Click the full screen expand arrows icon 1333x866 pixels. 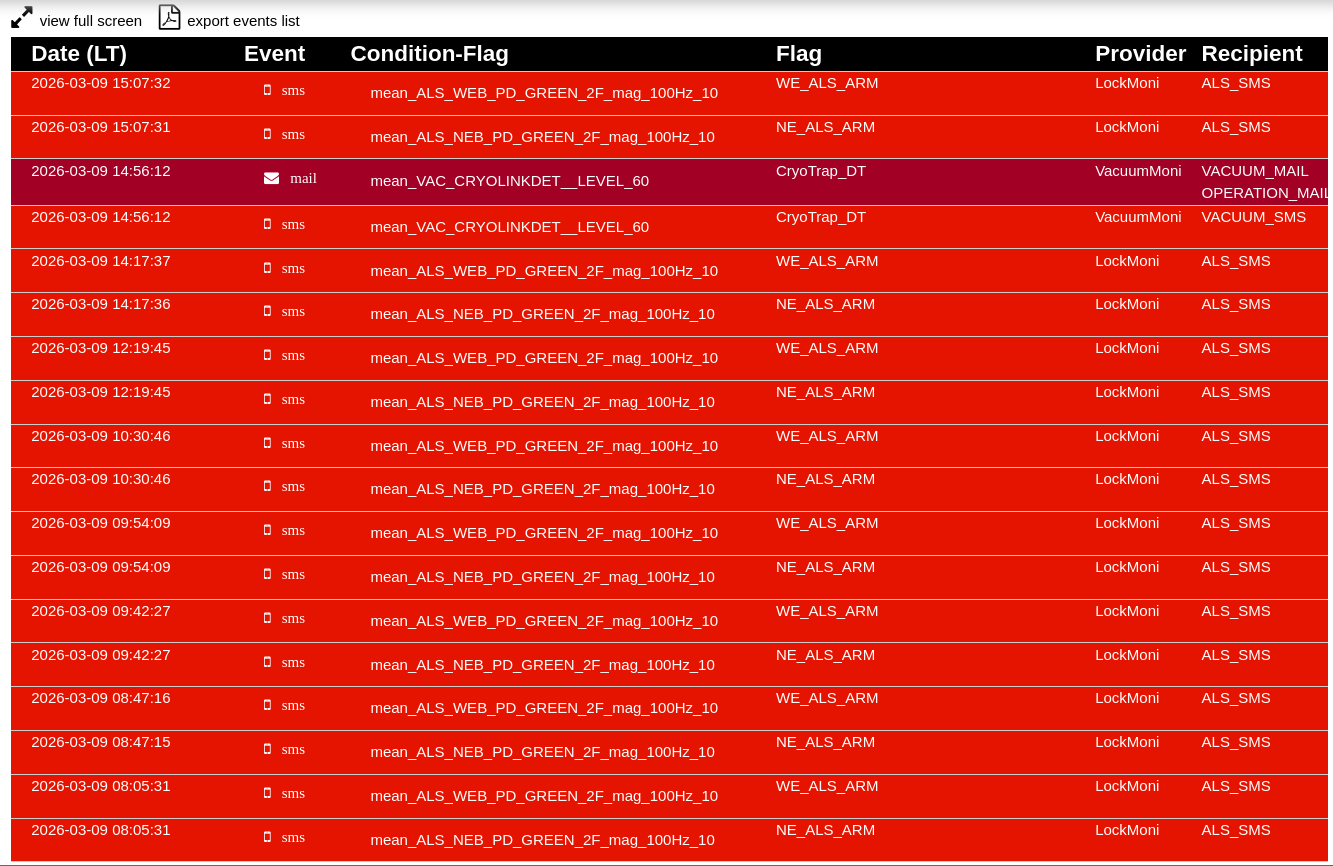(22, 18)
